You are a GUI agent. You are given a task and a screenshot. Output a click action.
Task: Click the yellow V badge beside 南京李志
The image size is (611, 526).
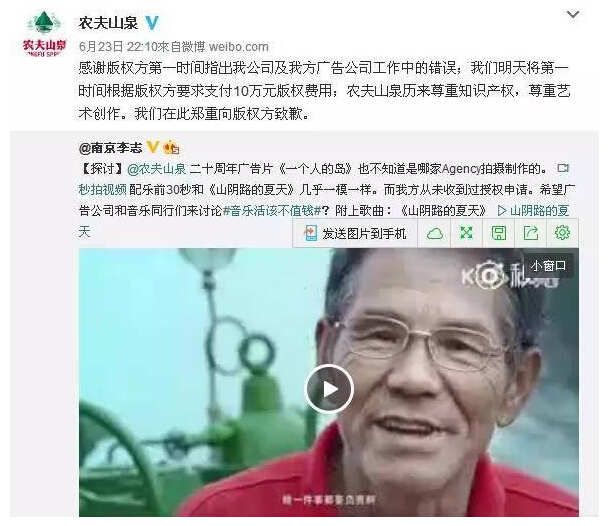point(152,147)
